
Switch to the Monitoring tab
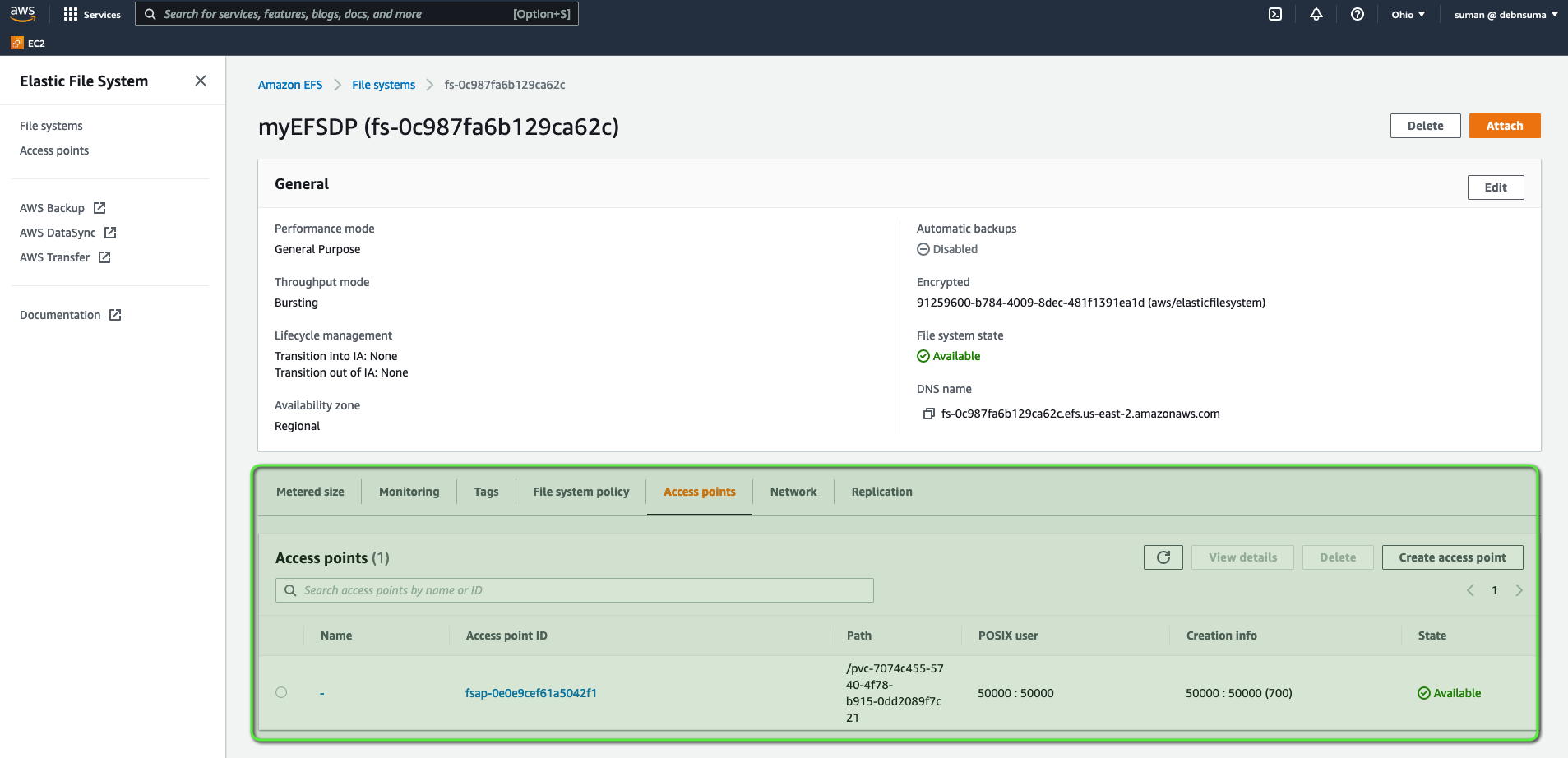click(409, 492)
